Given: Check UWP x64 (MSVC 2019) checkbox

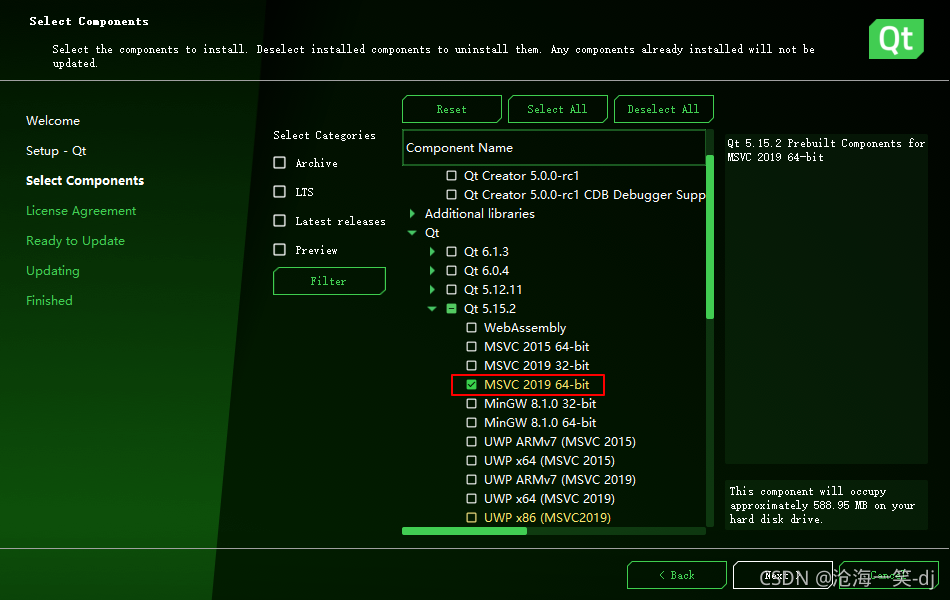Looking at the screenshot, I should tap(471, 498).
